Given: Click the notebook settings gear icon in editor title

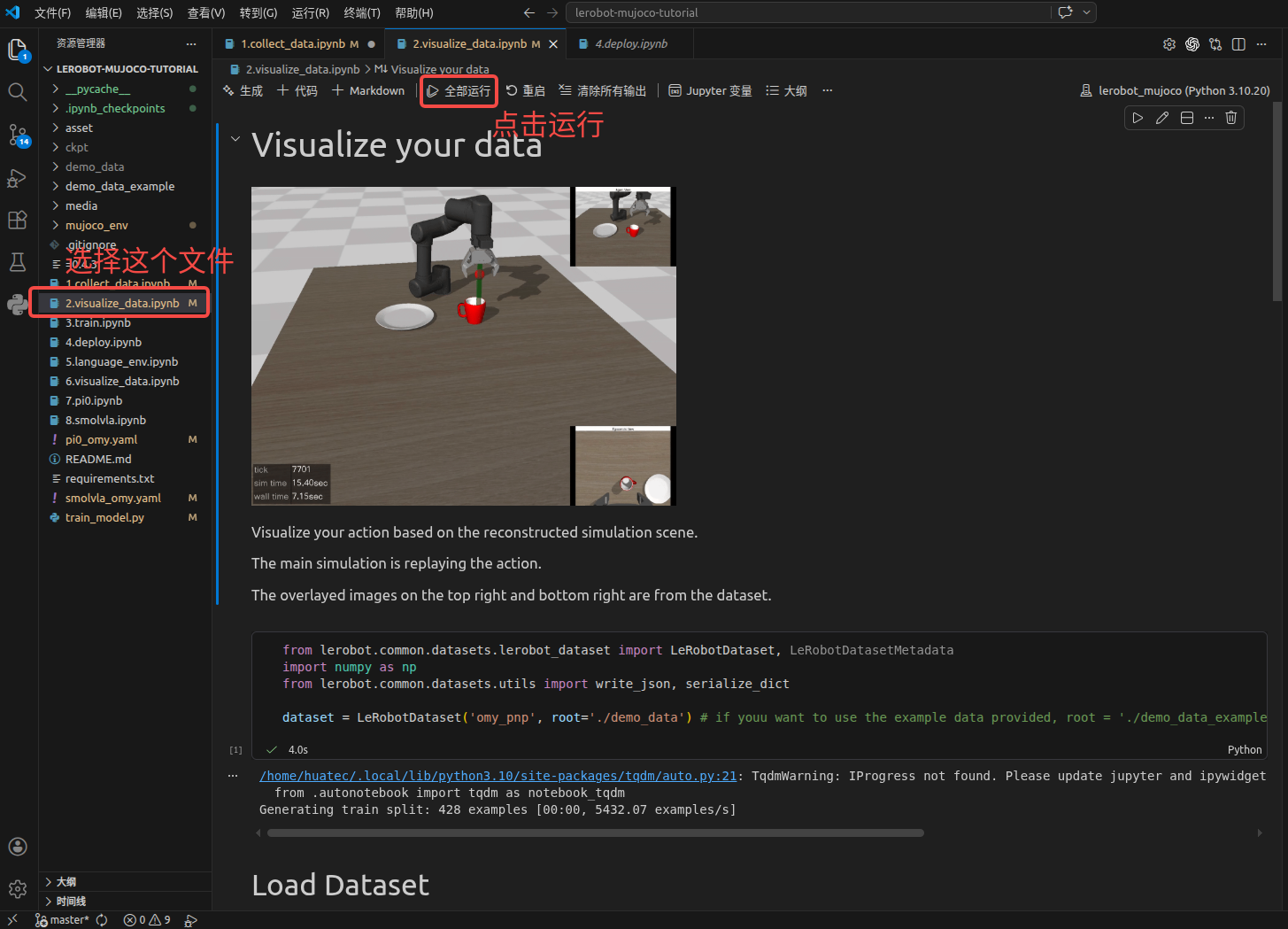Looking at the screenshot, I should (1169, 44).
